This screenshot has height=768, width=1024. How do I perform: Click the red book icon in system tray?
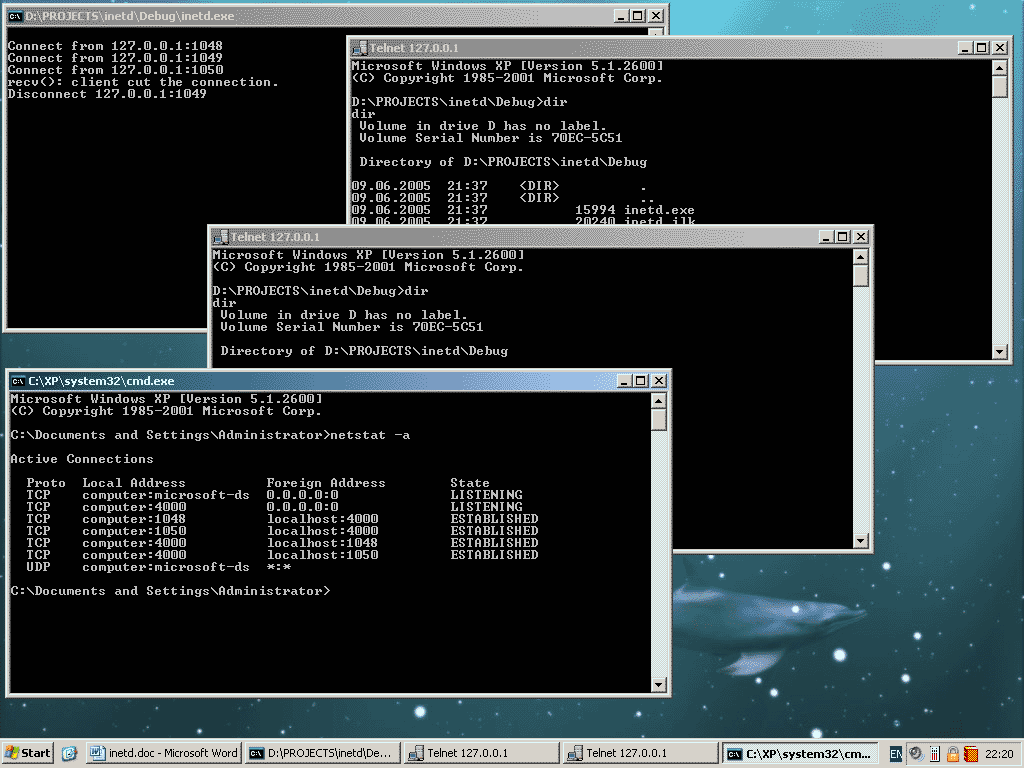point(970,753)
